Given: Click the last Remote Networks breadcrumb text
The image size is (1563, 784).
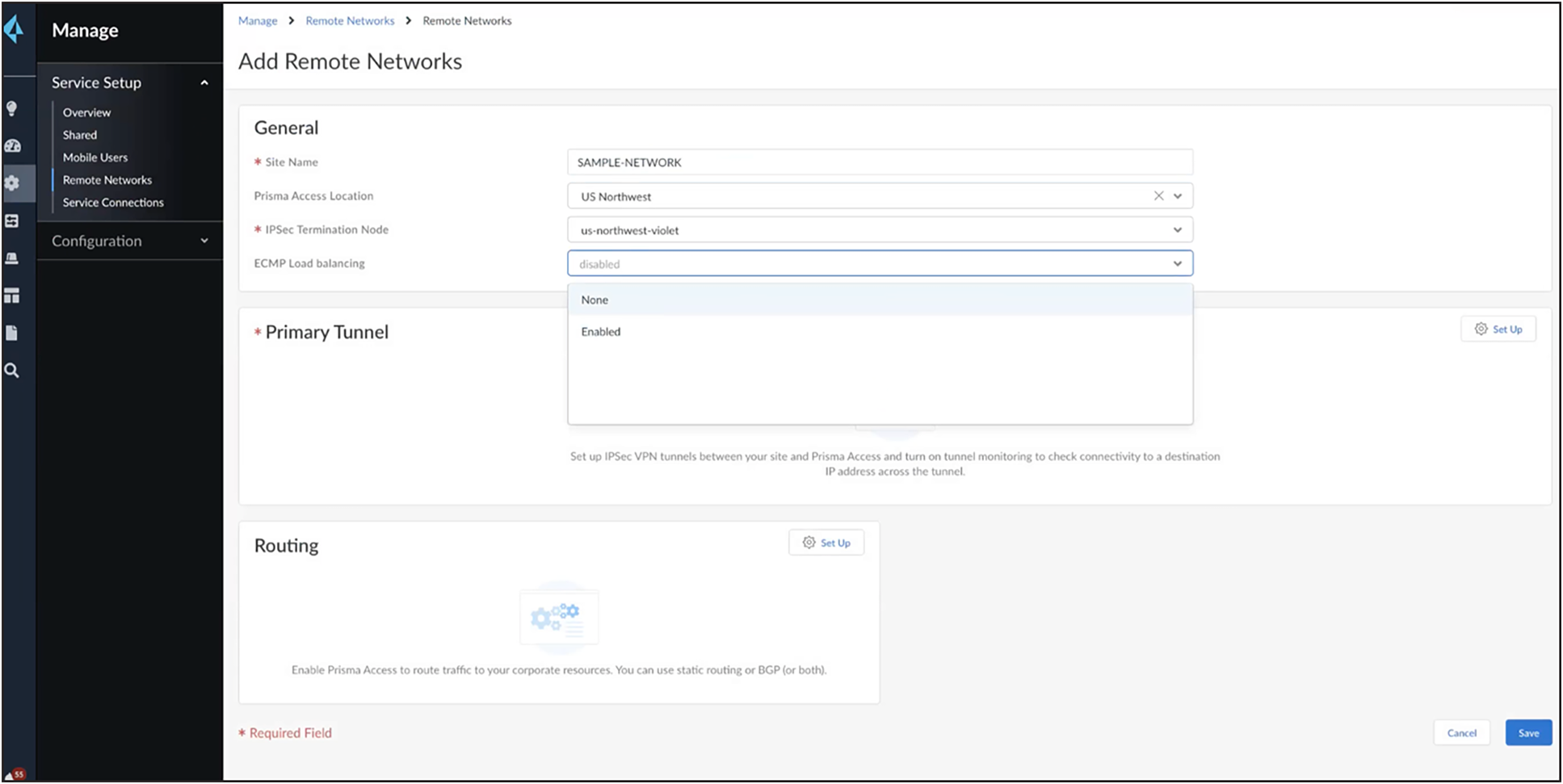Looking at the screenshot, I should pyautogui.click(x=467, y=21).
